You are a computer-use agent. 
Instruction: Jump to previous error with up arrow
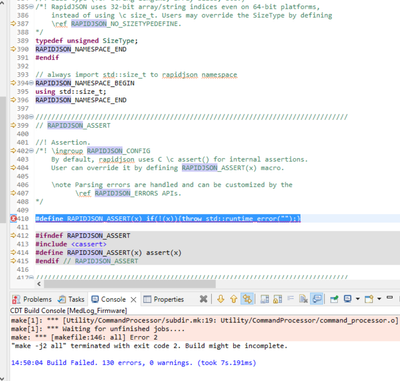(x=234, y=299)
